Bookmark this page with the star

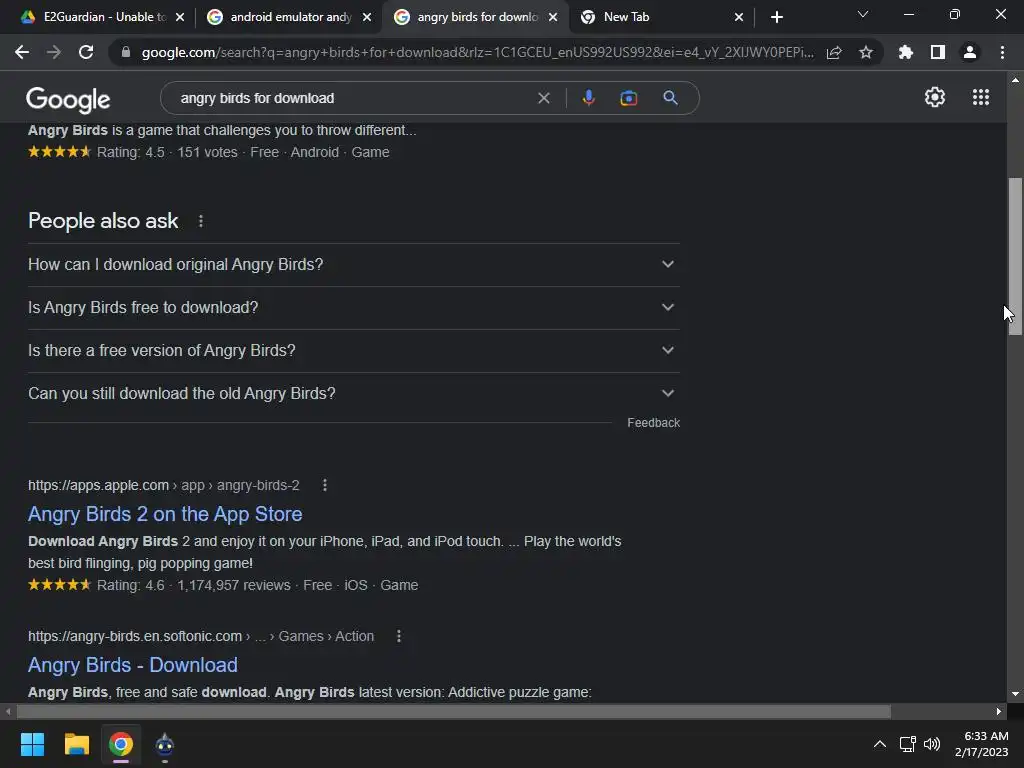tap(866, 52)
